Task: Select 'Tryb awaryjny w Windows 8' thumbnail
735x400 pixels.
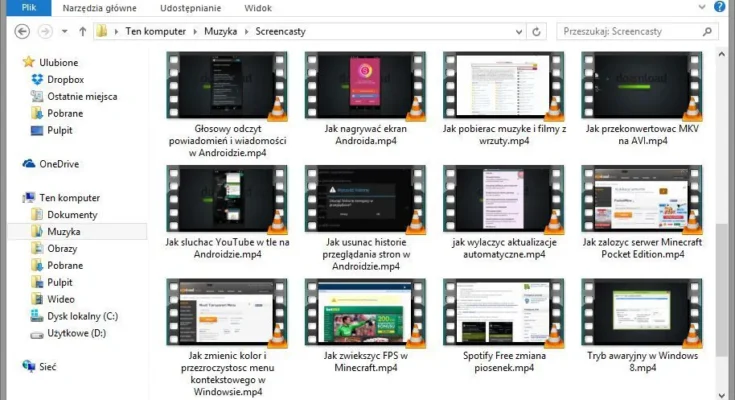Action: click(642, 313)
